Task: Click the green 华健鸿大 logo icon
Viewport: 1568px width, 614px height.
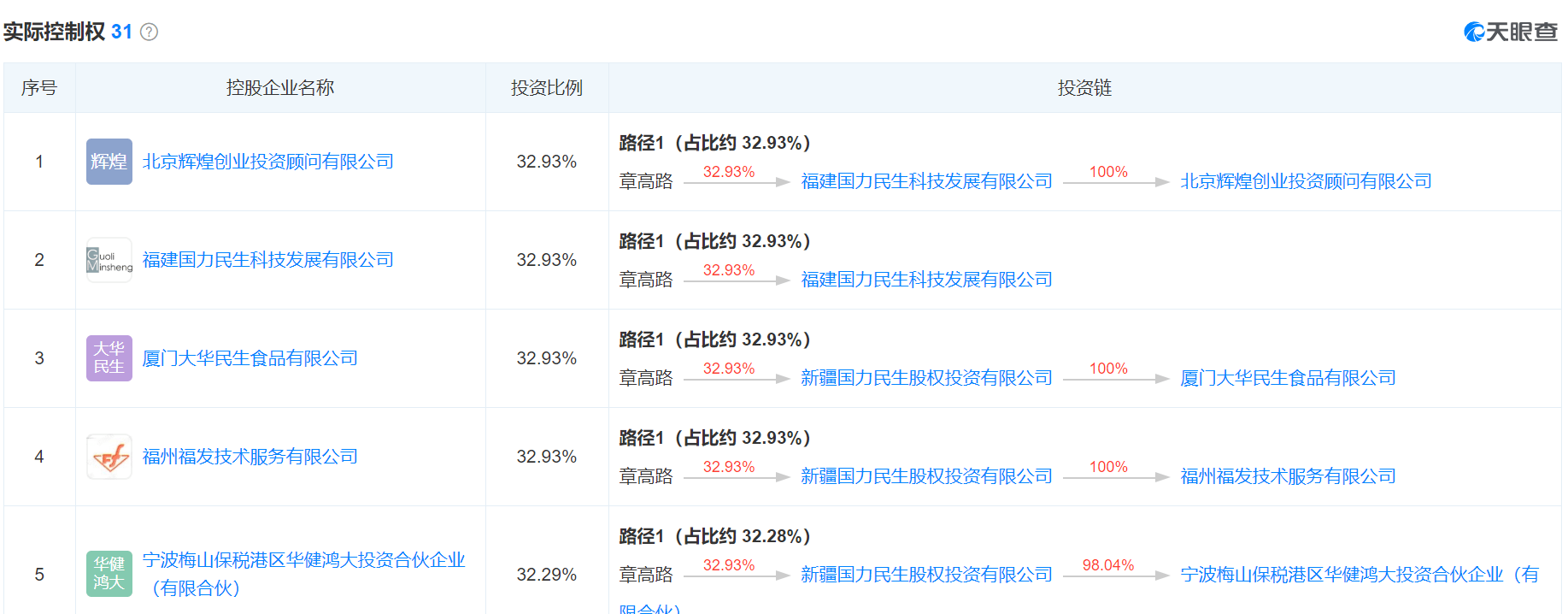Action: point(109,574)
